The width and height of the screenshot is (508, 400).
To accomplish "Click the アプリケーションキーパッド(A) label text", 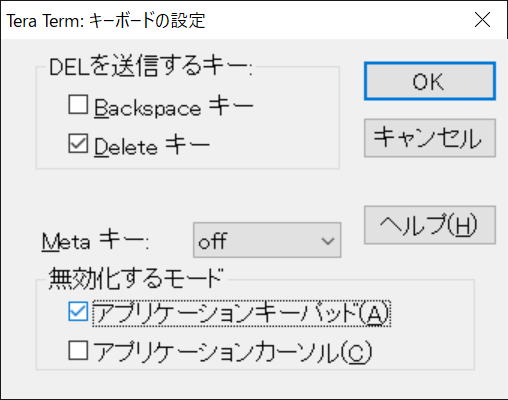I will point(242,313).
